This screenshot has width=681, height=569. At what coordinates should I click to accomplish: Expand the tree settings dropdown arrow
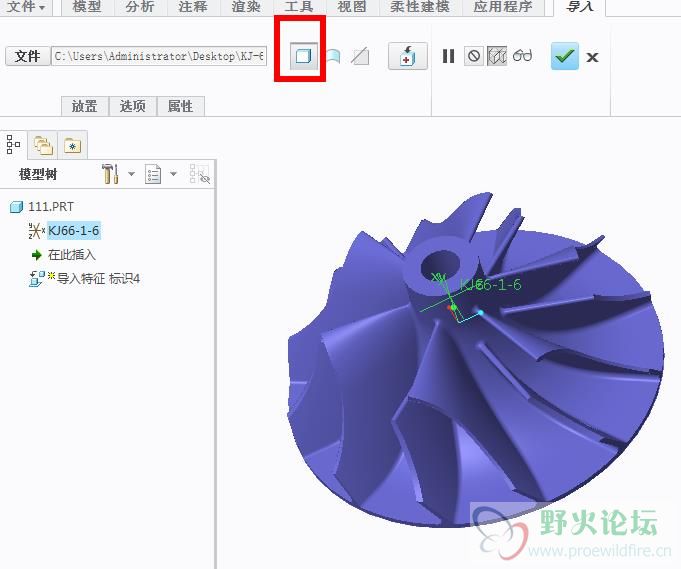coord(131,174)
